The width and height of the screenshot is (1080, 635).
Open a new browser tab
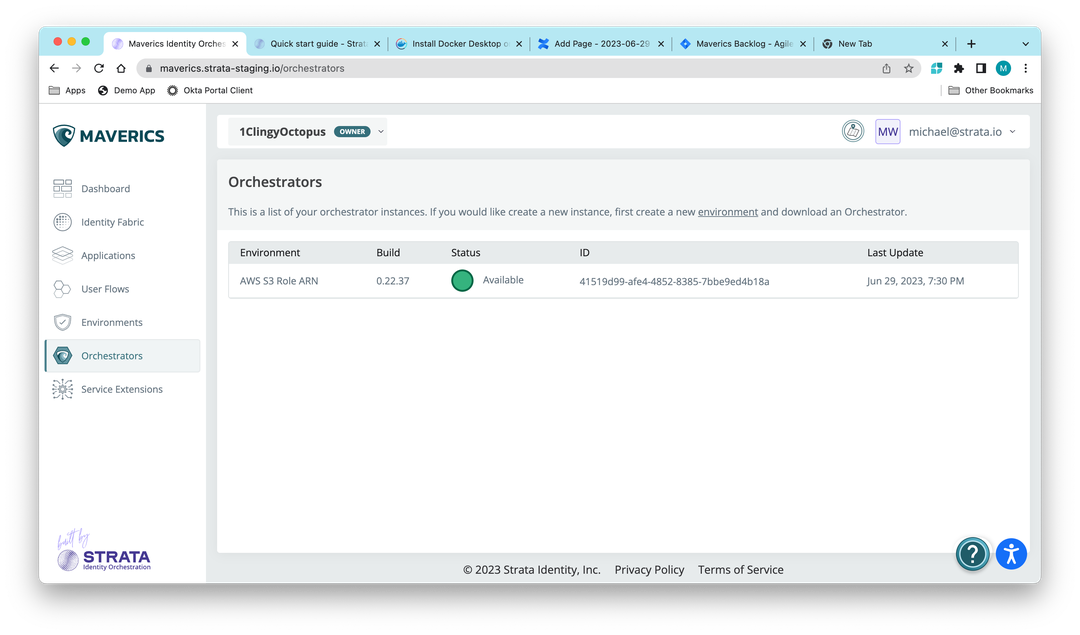[x=971, y=43]
